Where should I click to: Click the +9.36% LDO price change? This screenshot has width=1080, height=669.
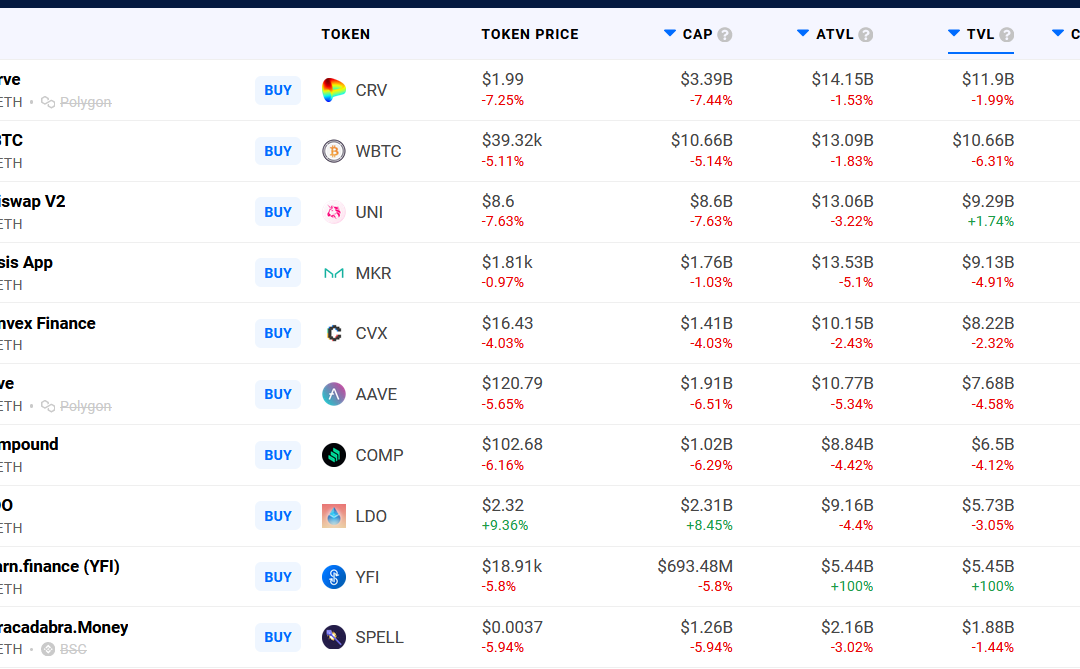pos(505,525)
